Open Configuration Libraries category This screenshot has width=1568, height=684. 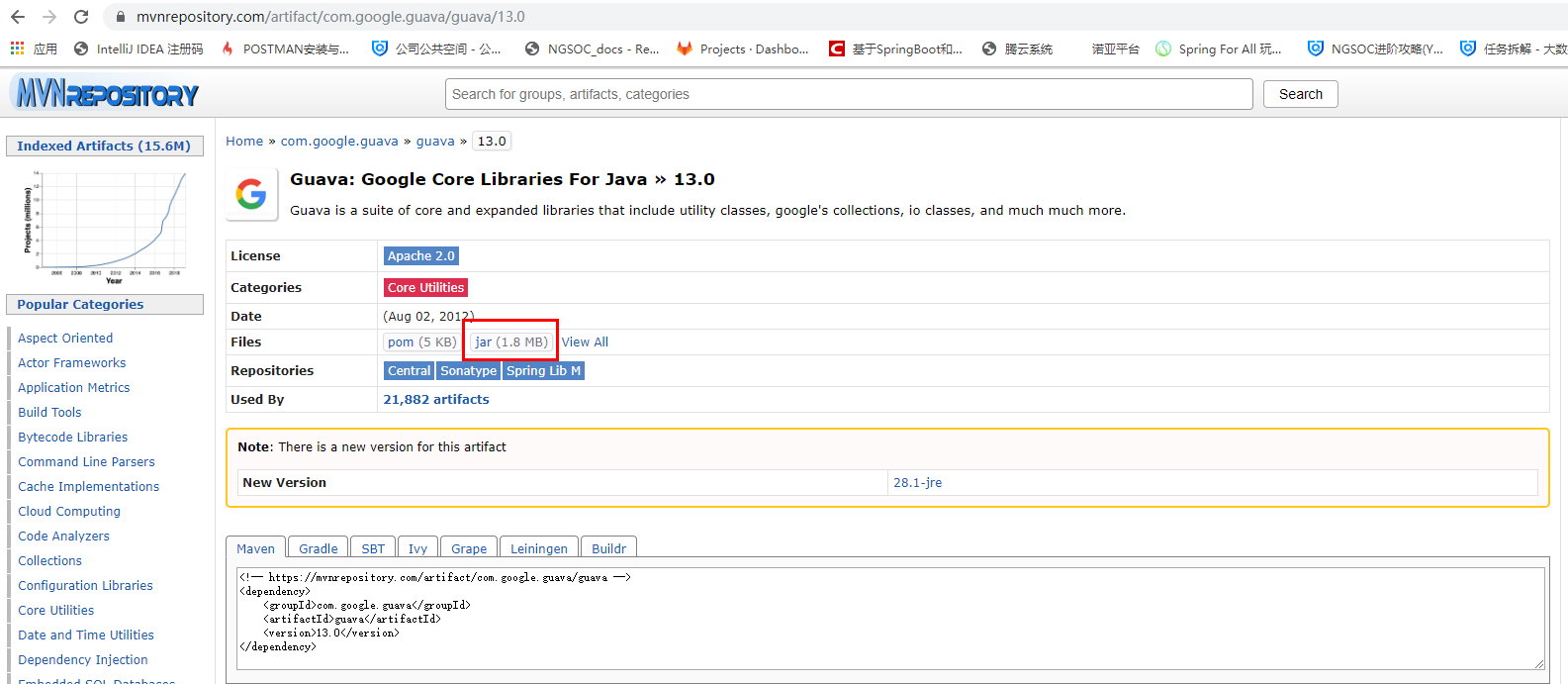coord(85,585)
